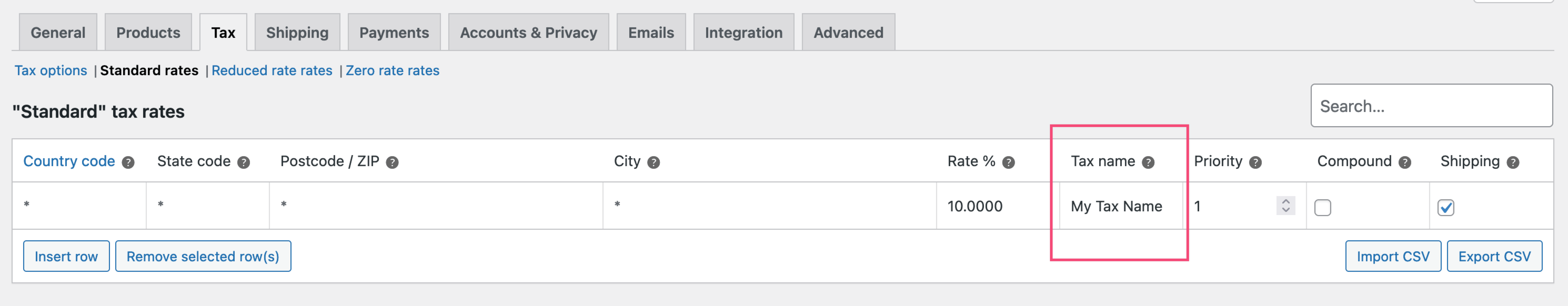The image size is (1568, 306).
Task: Open the Tax name help icon
Action: click(x=1148, y=162)
